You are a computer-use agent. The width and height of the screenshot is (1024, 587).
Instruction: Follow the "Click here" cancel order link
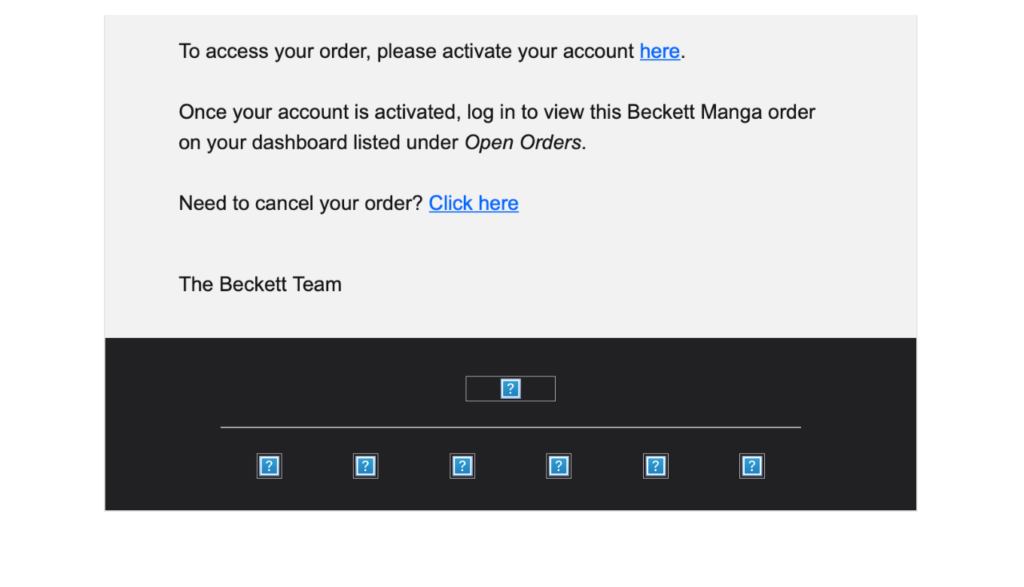(x=473, y=203)
